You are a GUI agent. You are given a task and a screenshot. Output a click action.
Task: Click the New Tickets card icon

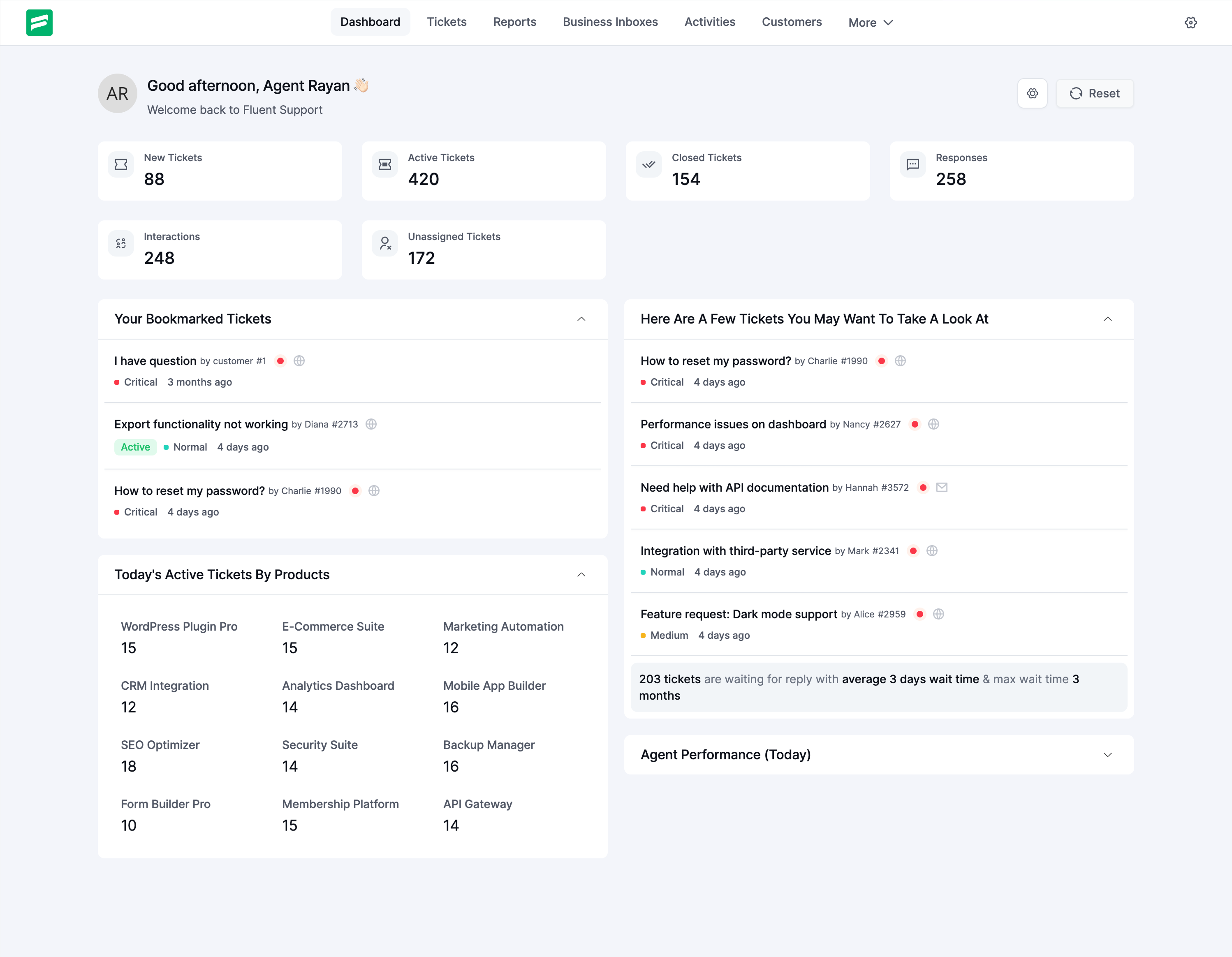(121, 165)
